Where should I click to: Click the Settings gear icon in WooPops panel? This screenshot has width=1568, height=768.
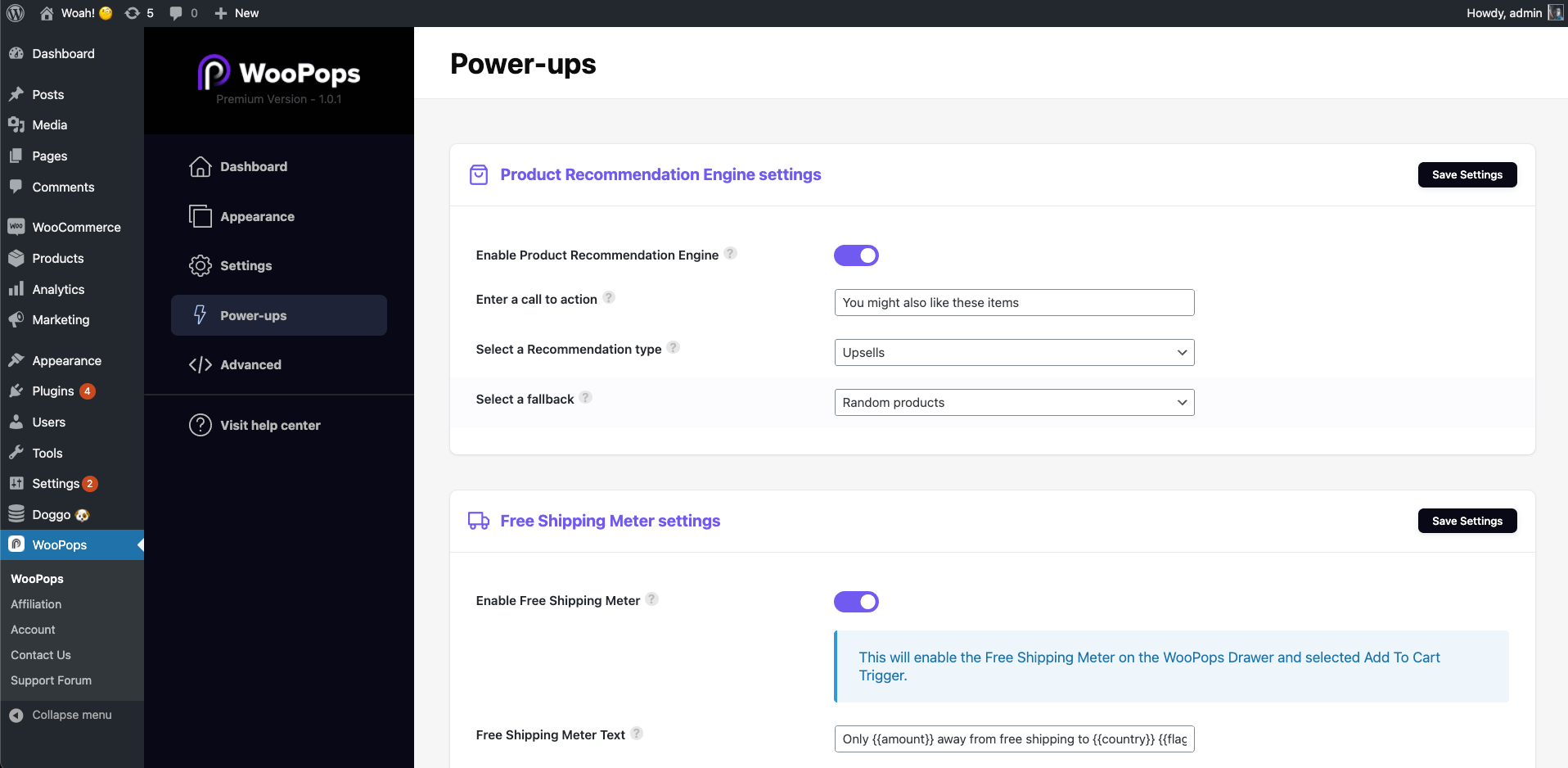click(201, 265)
